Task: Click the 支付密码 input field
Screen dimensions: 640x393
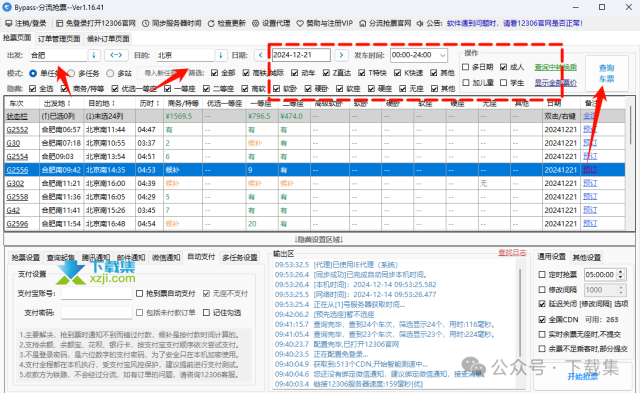Action: (97, 313)
